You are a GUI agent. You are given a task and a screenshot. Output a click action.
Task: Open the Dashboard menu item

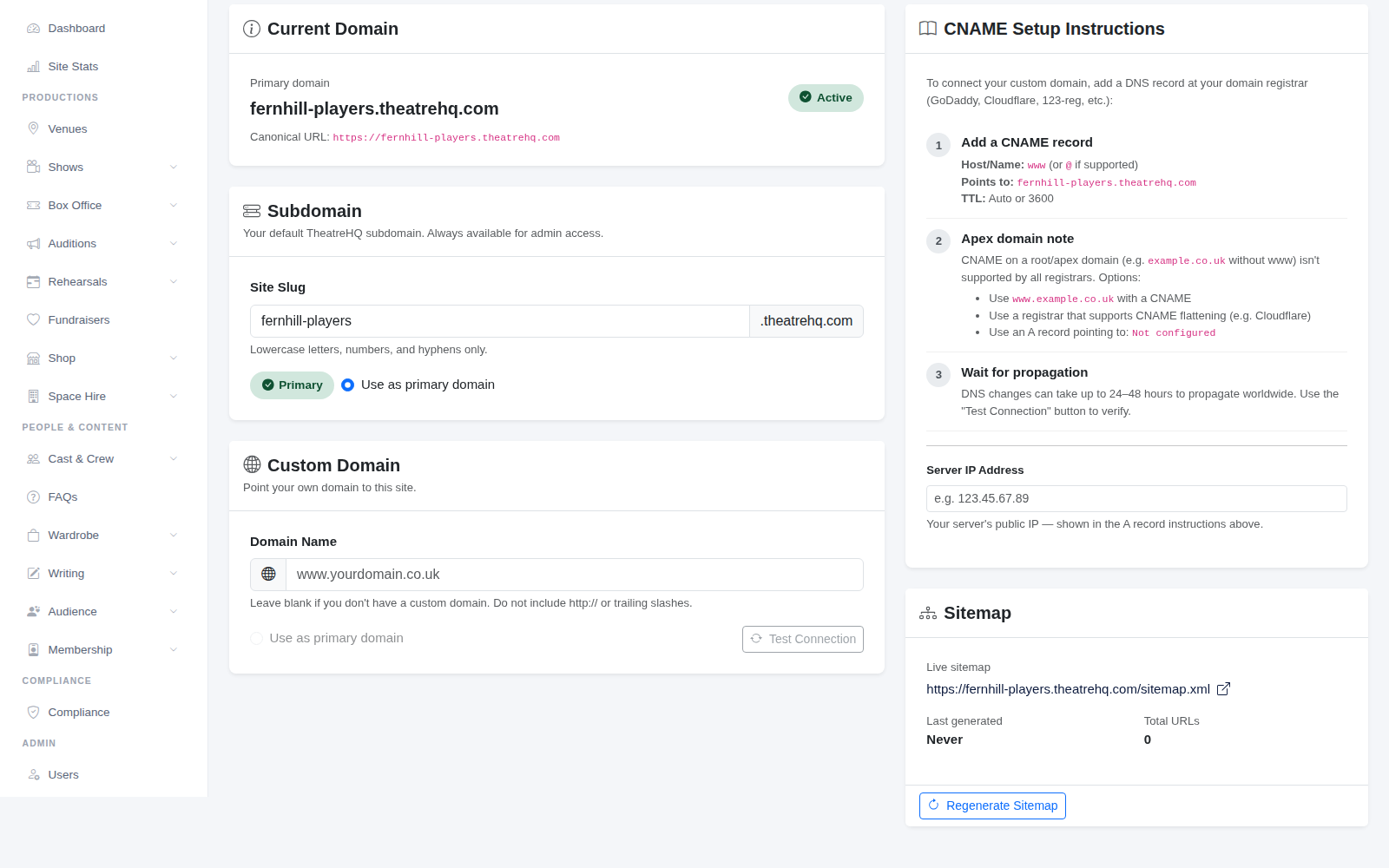pyautogui.click(x=104, y=29)
